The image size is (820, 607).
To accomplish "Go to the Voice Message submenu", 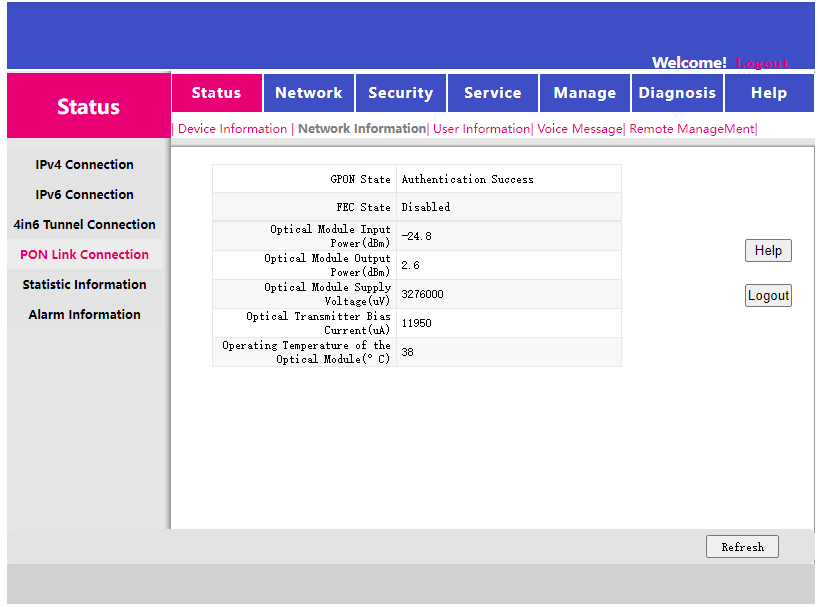I will [x=579, y=129].
